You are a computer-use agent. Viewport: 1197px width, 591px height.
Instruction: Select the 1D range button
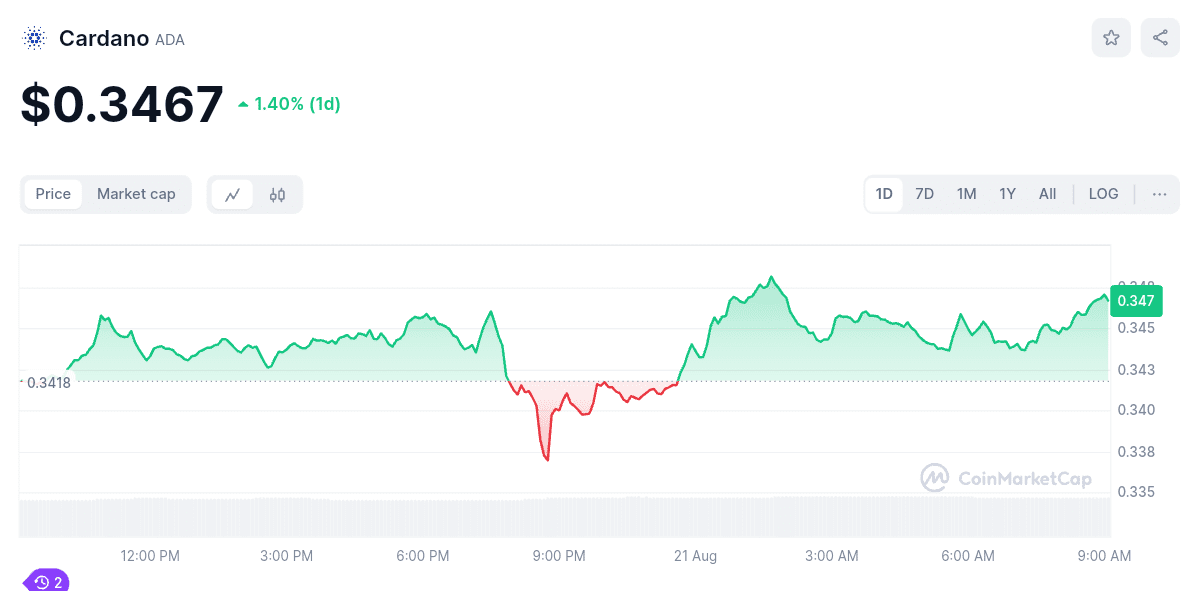click(x=884, y=194)
